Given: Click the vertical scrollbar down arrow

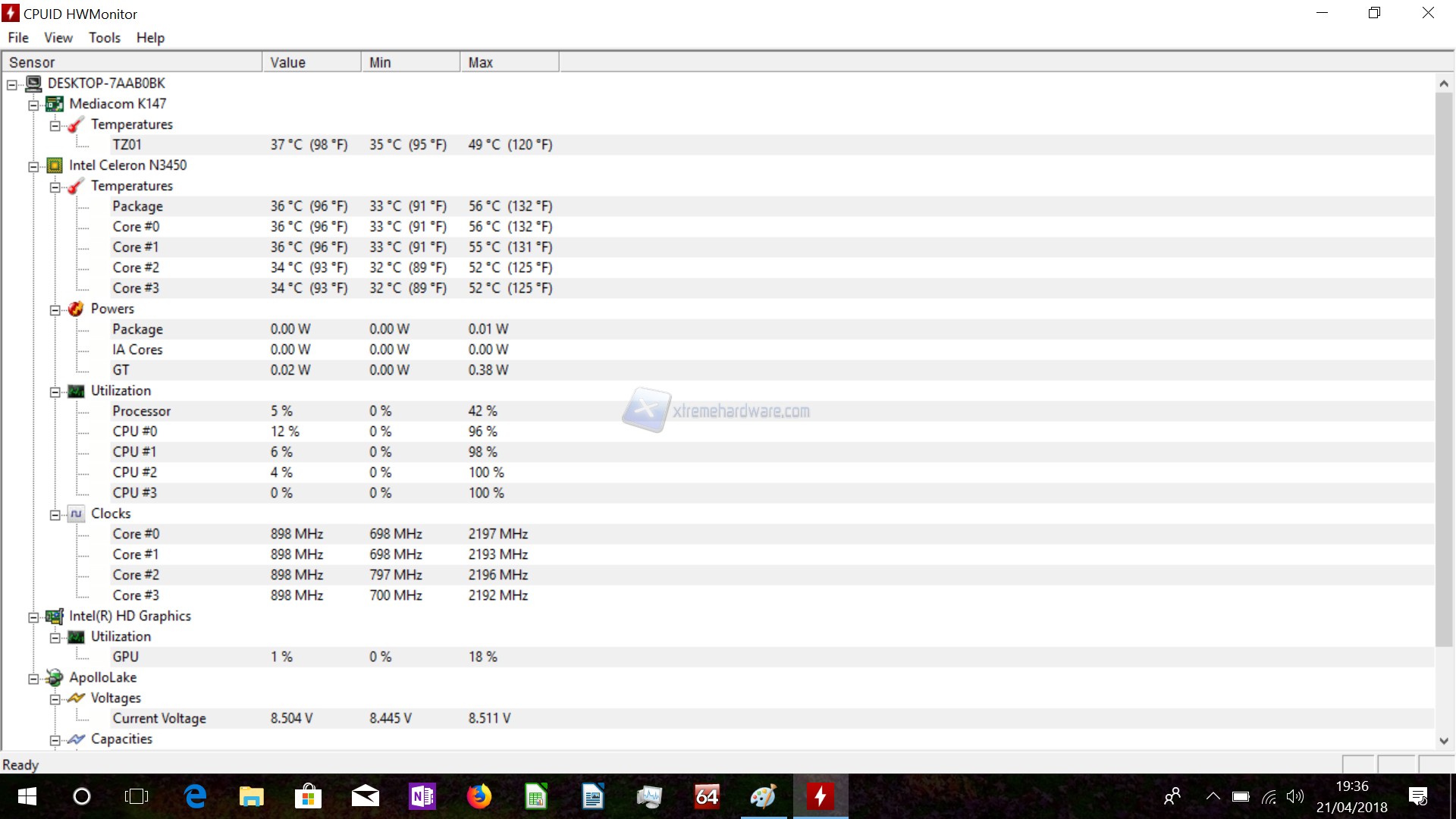Looking at the screenshot, I should (x=1443, y=741).
